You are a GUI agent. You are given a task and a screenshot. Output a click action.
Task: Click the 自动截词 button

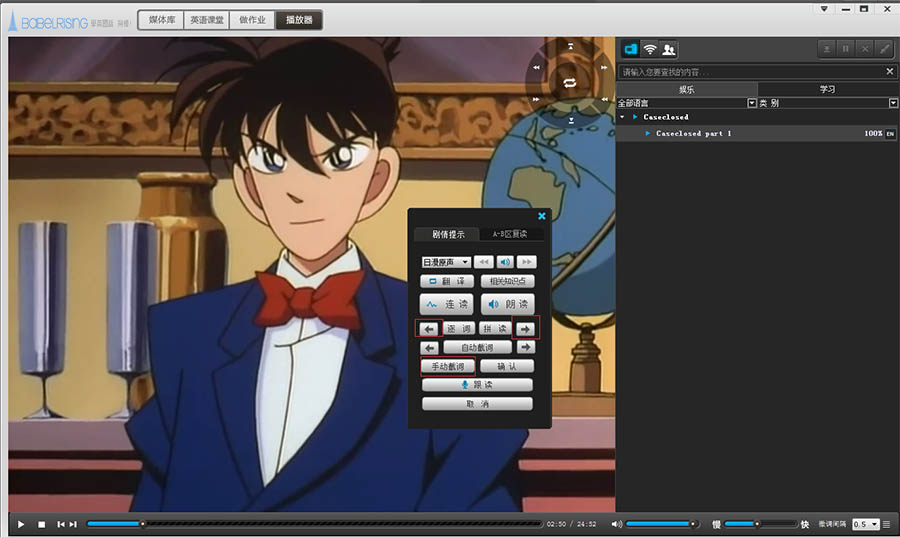pos(478,348)
